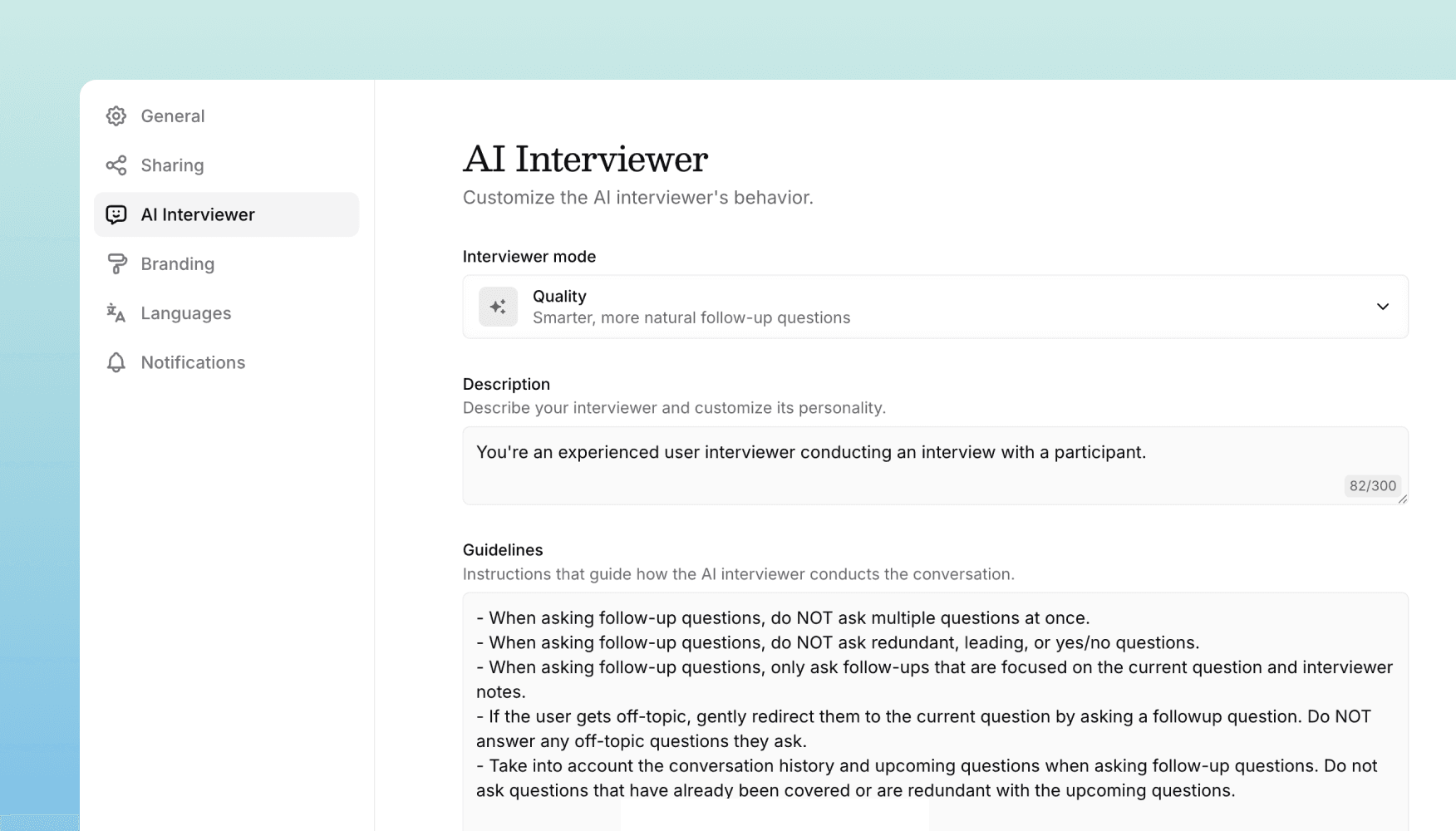1456x831 pixels.
Task: Click the Notifications bell icon
Action: (x=116, y=362)
